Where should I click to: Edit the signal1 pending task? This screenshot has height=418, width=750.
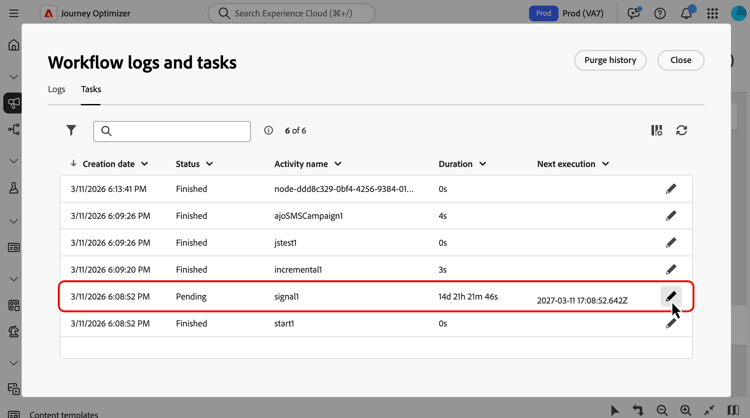[671, 296]
